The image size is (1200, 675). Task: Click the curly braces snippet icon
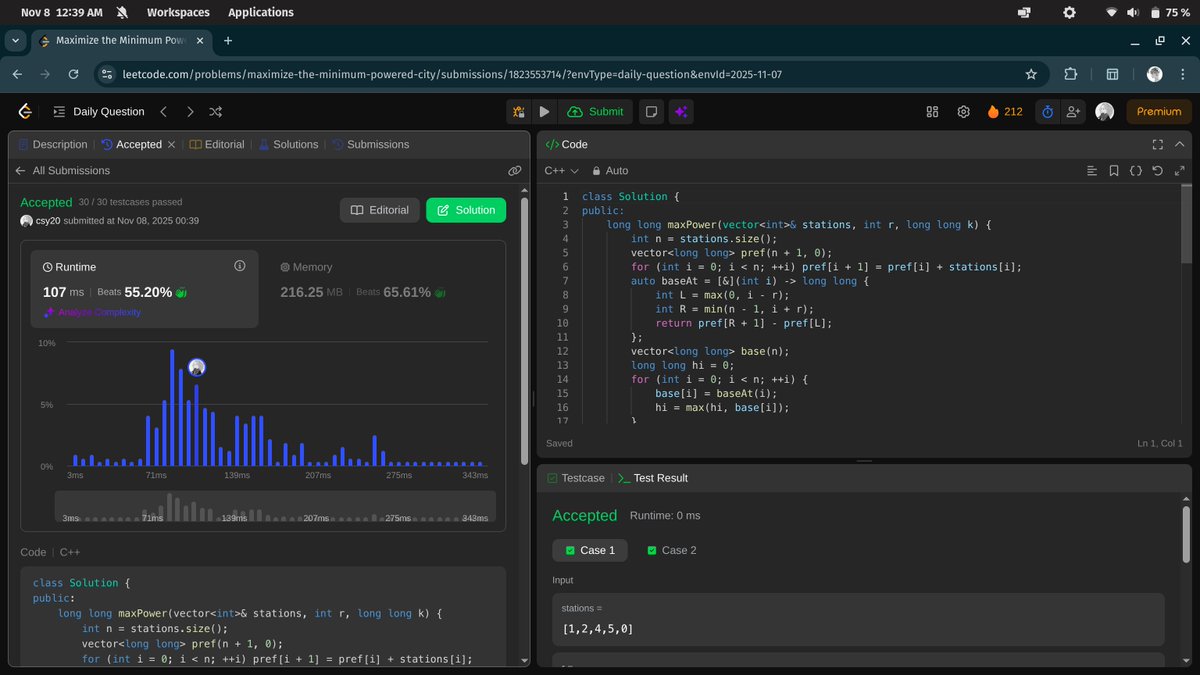(x=1136, y=171)
